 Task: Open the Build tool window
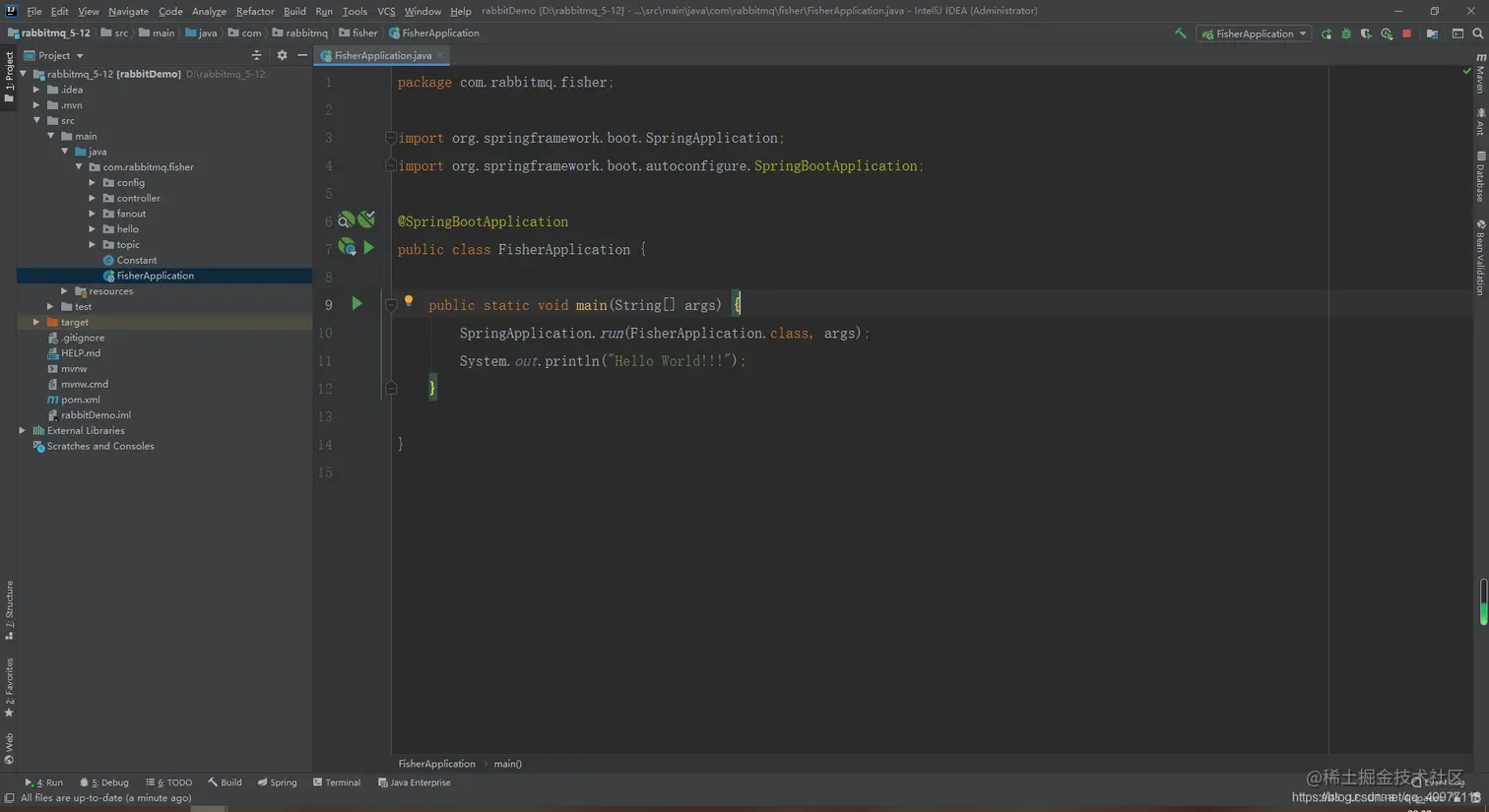pyautogui.click(x=225, y=782)
